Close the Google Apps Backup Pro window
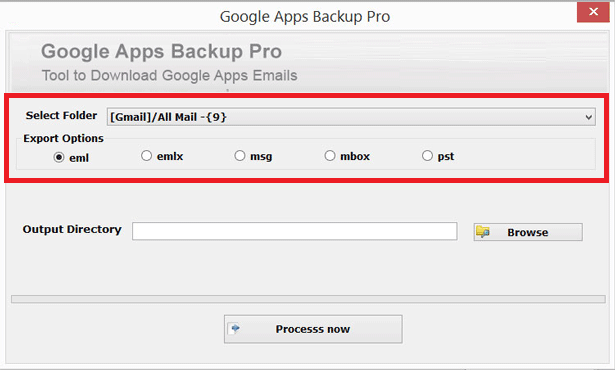Image resolution: width=615 pixels, height=370 pixels. 593,12
